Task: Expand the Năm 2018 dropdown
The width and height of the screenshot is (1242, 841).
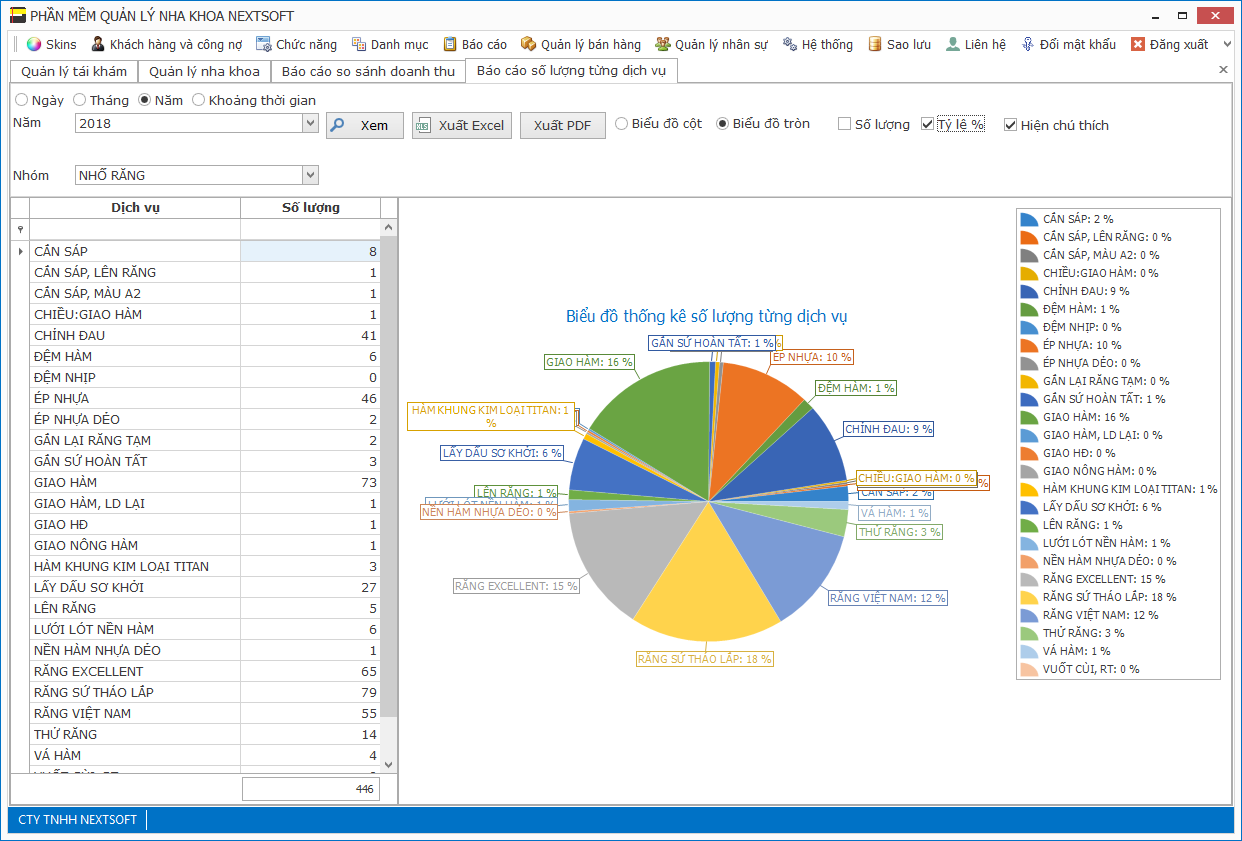Action: pos(310,123)
